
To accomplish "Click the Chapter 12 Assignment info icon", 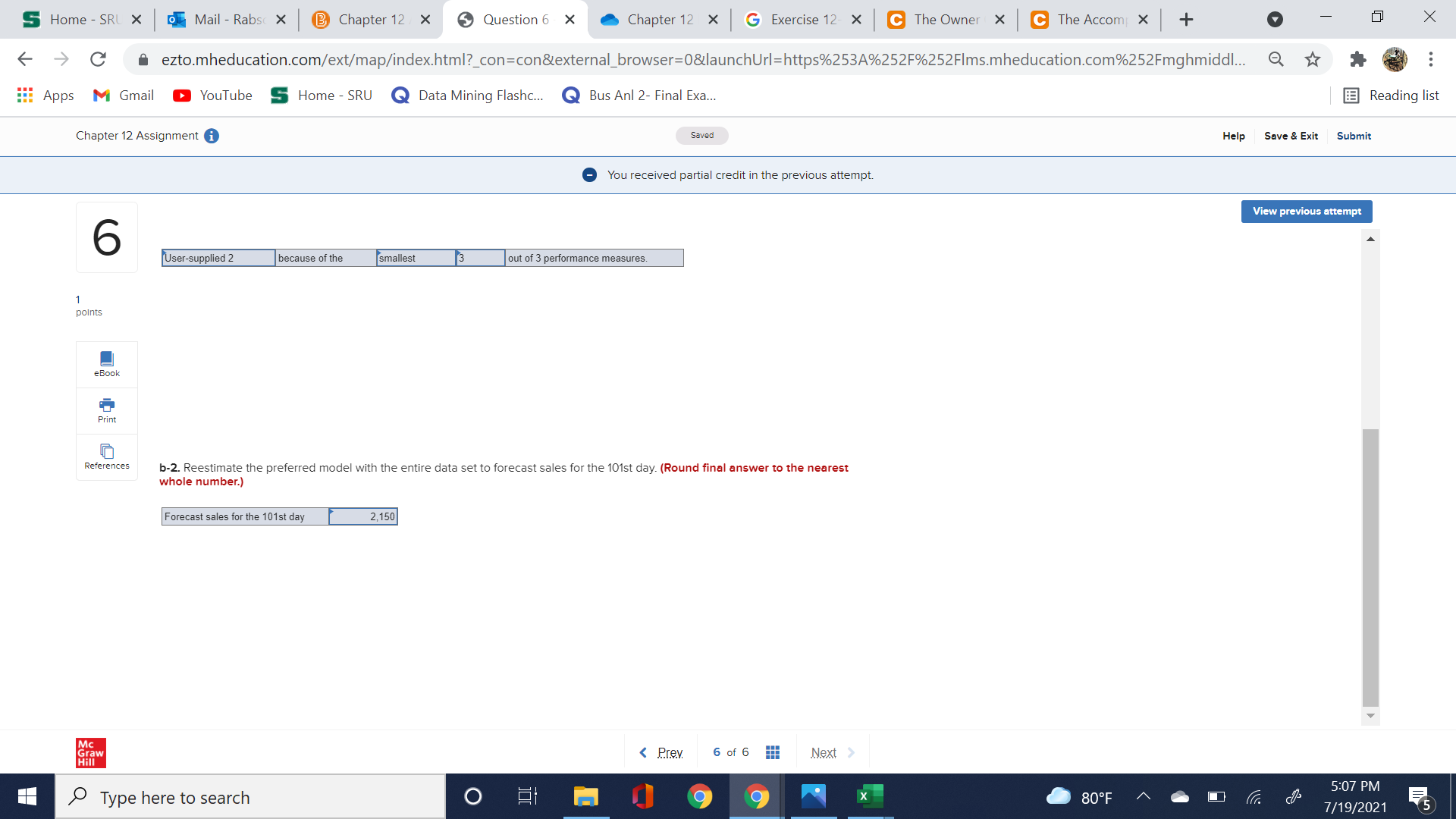I will point(213,136).
